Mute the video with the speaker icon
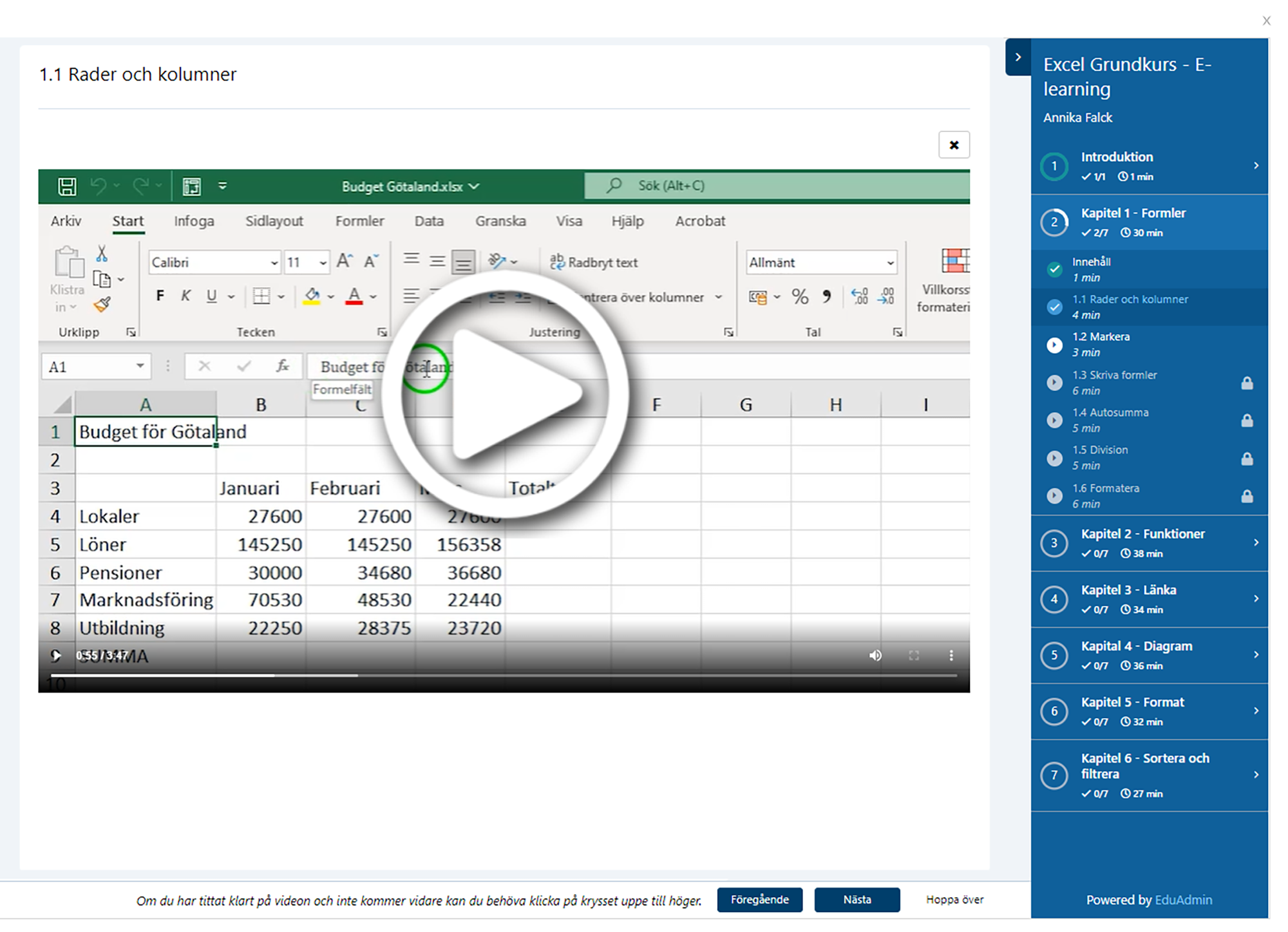The height and width of the screenshot is (932, 1288). click(875, 656)
